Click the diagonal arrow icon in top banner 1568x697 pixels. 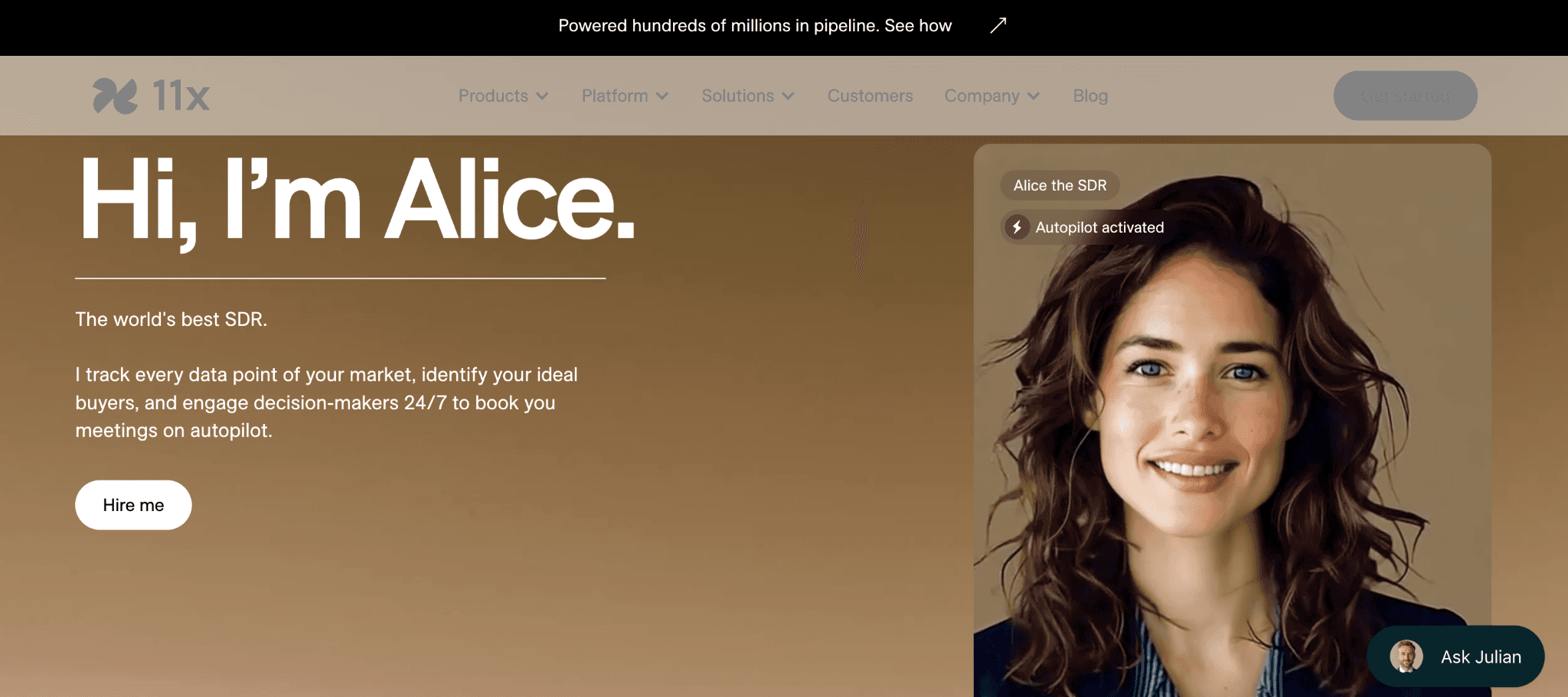tap(998, 25)
